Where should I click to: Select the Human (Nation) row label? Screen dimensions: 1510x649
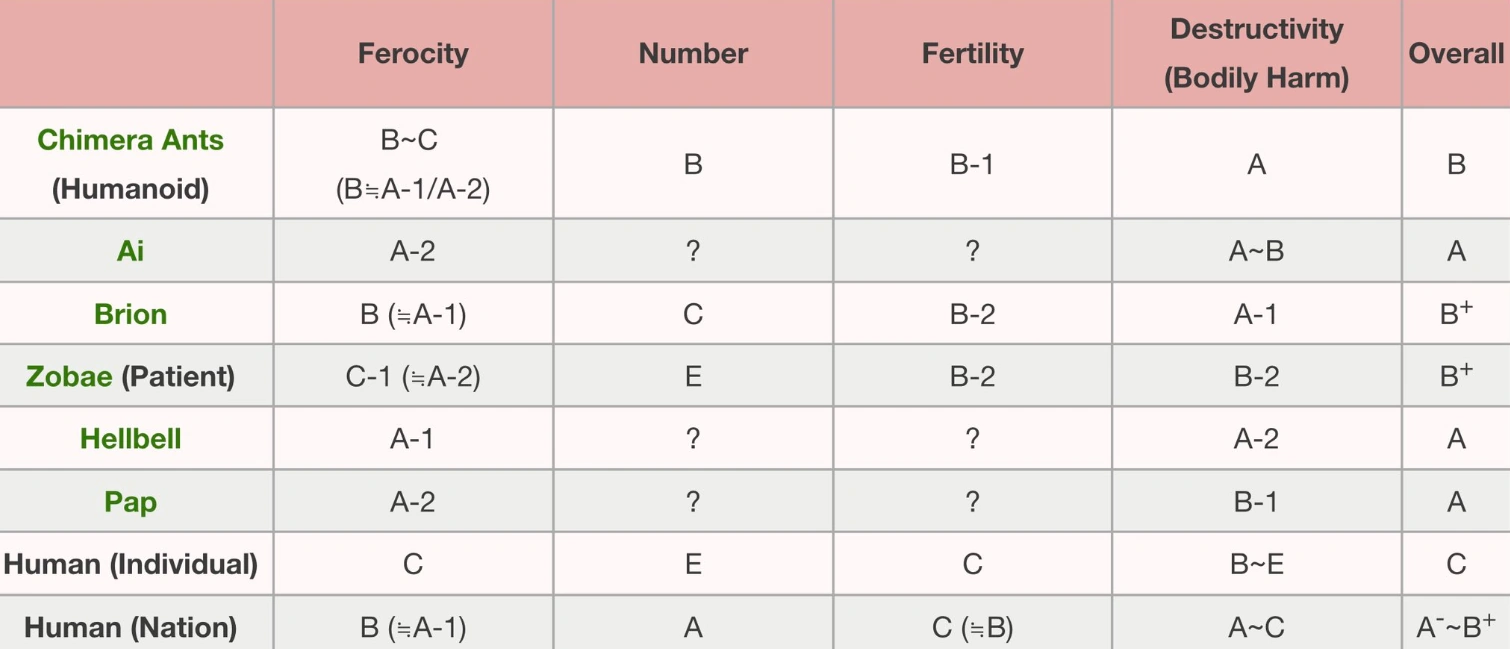point(131,627)
